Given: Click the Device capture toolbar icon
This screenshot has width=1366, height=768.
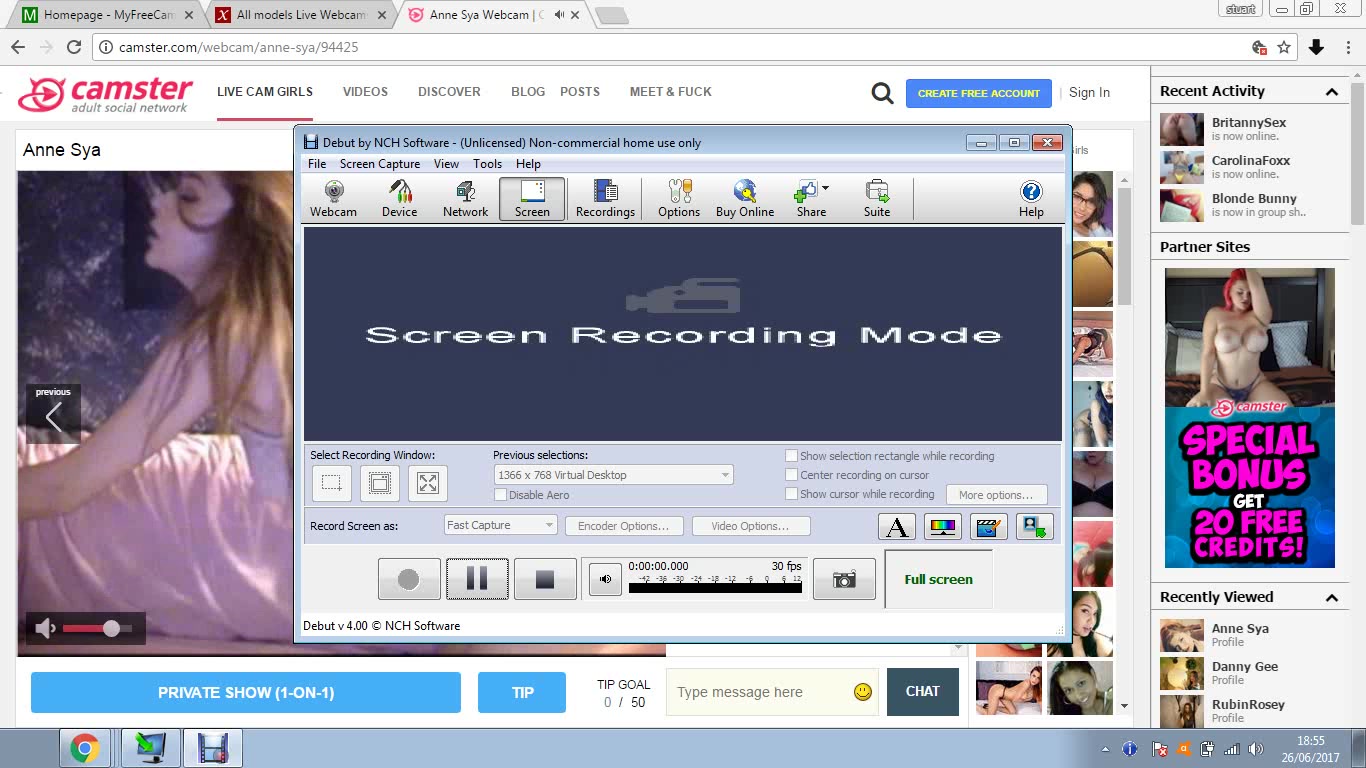Looking at the screenshot, I should [x=399, y=198].
